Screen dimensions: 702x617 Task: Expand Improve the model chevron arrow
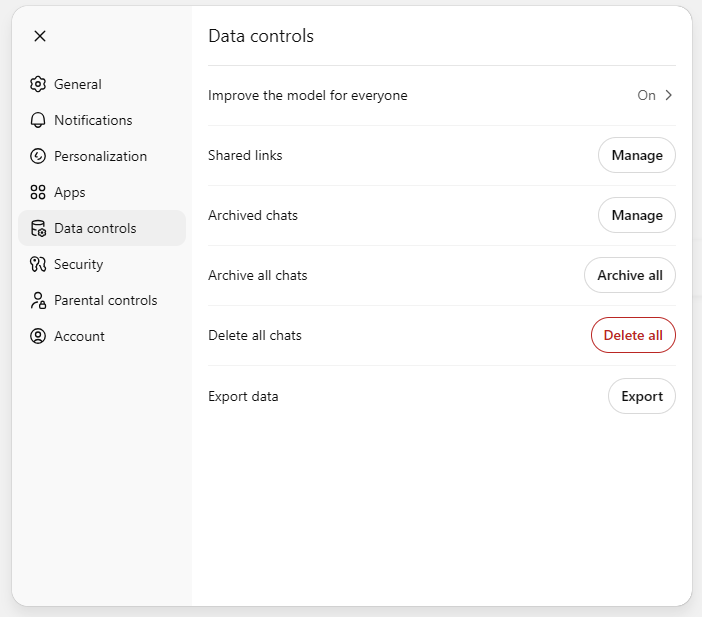pos(668,95)
